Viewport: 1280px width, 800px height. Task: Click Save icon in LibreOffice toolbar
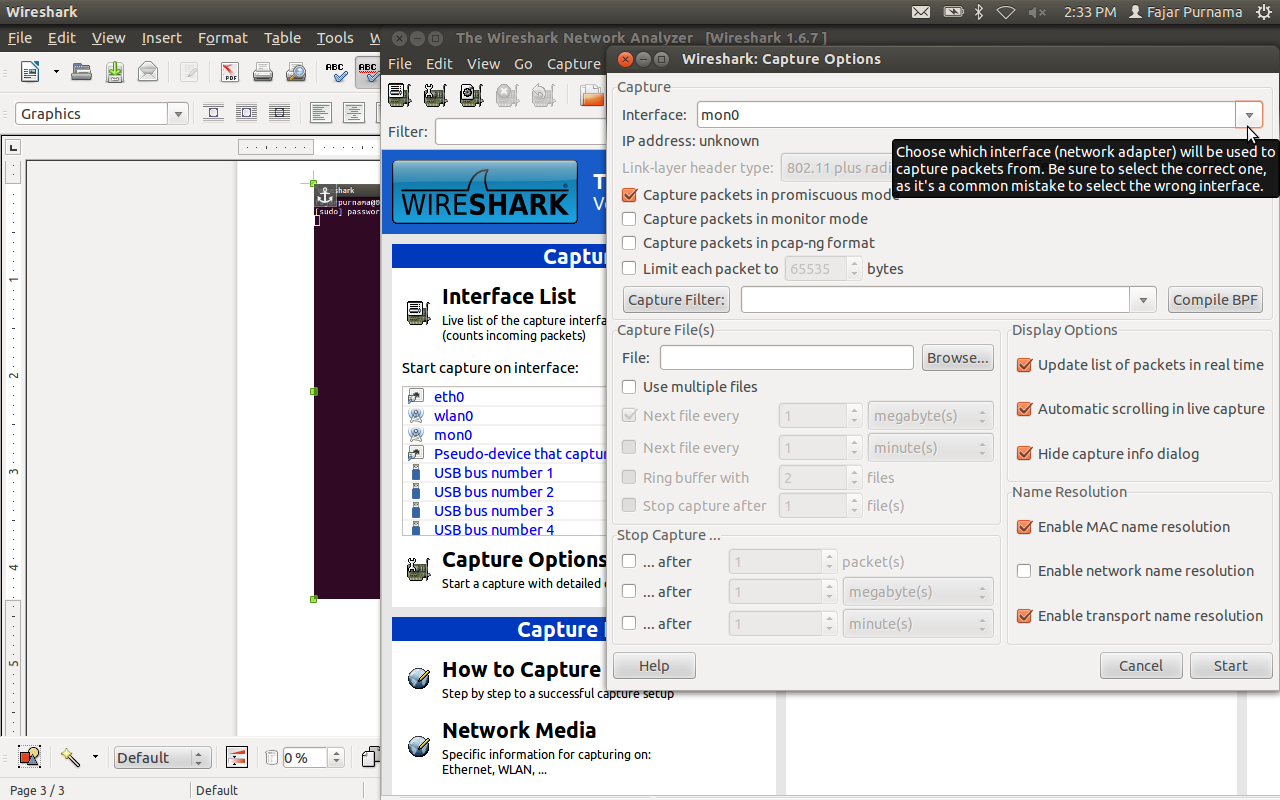[115, 72]
